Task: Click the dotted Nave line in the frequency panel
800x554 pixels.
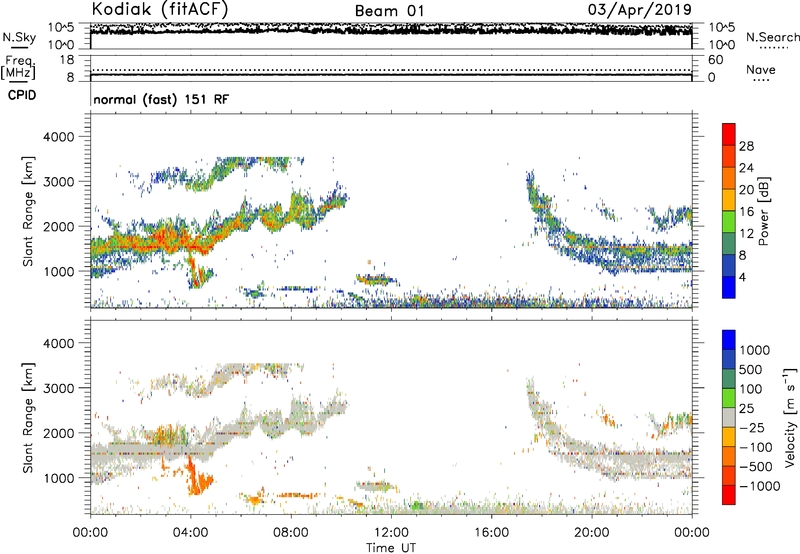Action: click(x=391, y=70)
